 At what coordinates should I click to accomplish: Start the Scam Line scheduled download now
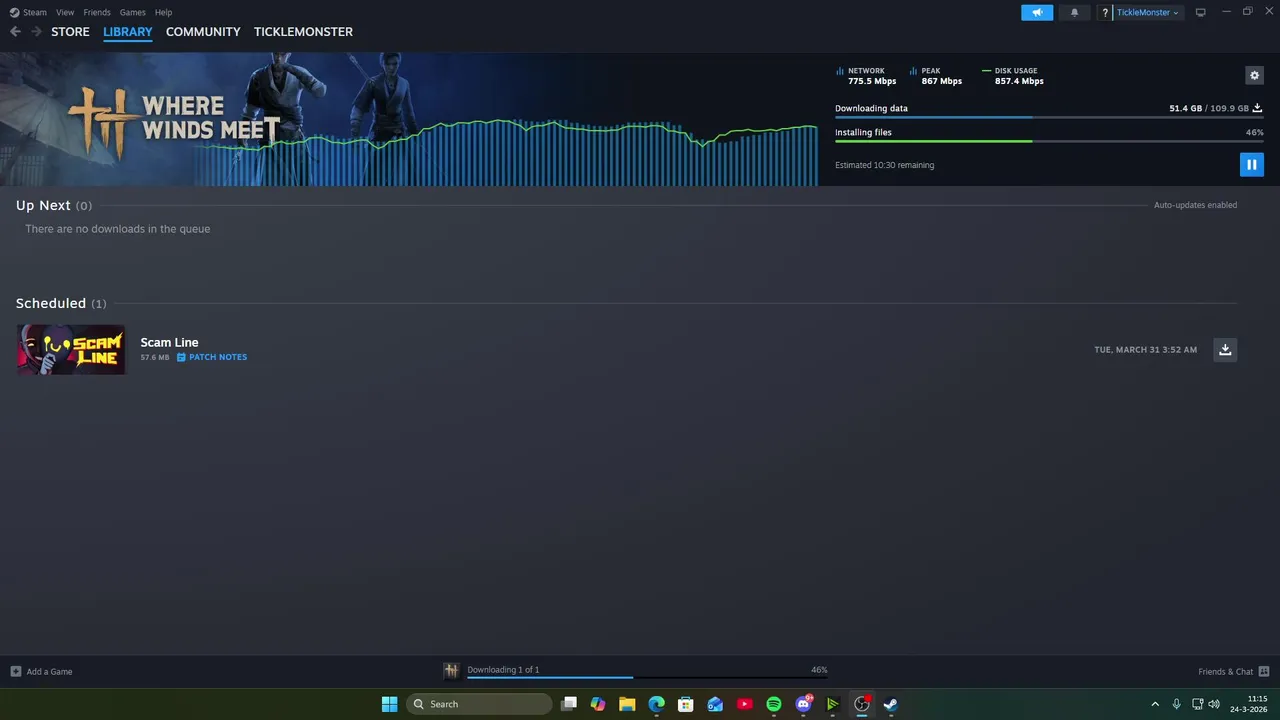tap(1225, 349)
